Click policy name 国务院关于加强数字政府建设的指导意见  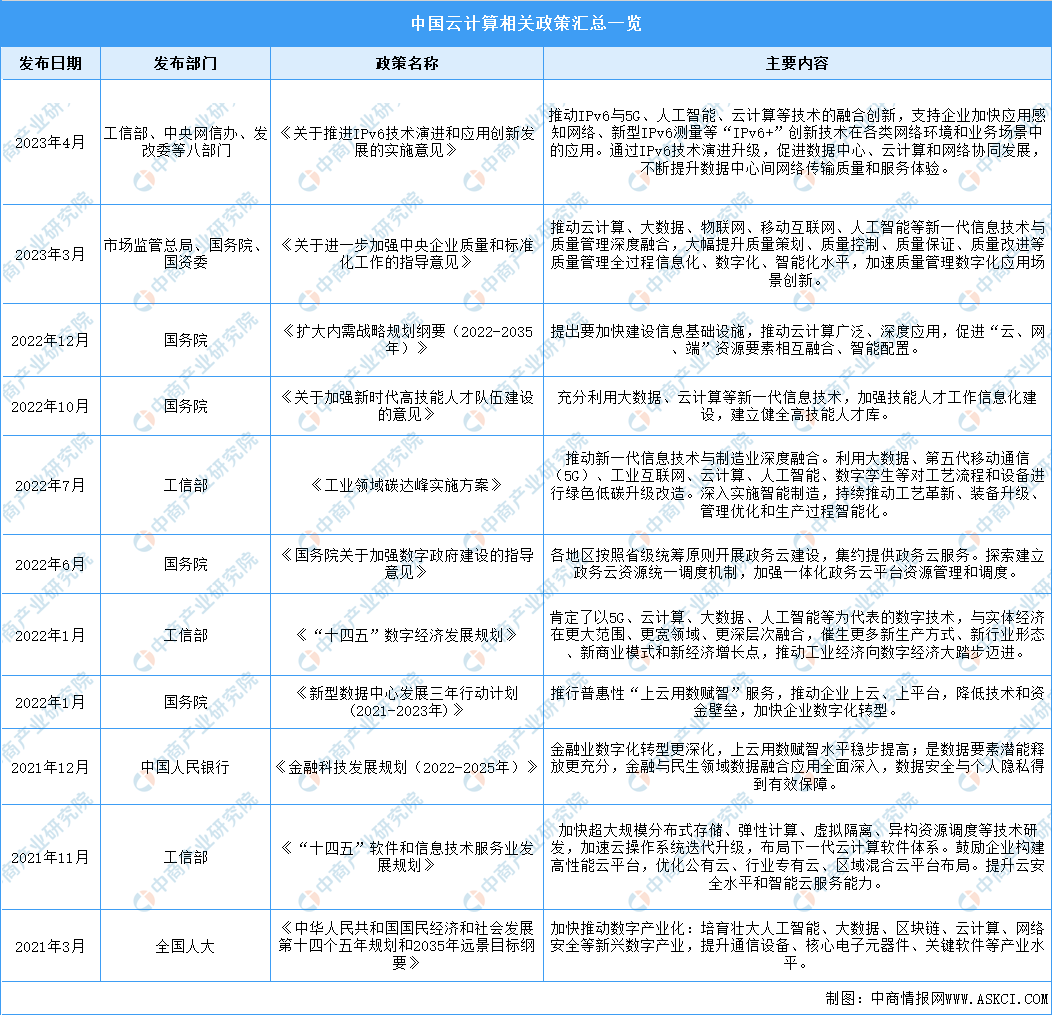click(x=407, y=564)
